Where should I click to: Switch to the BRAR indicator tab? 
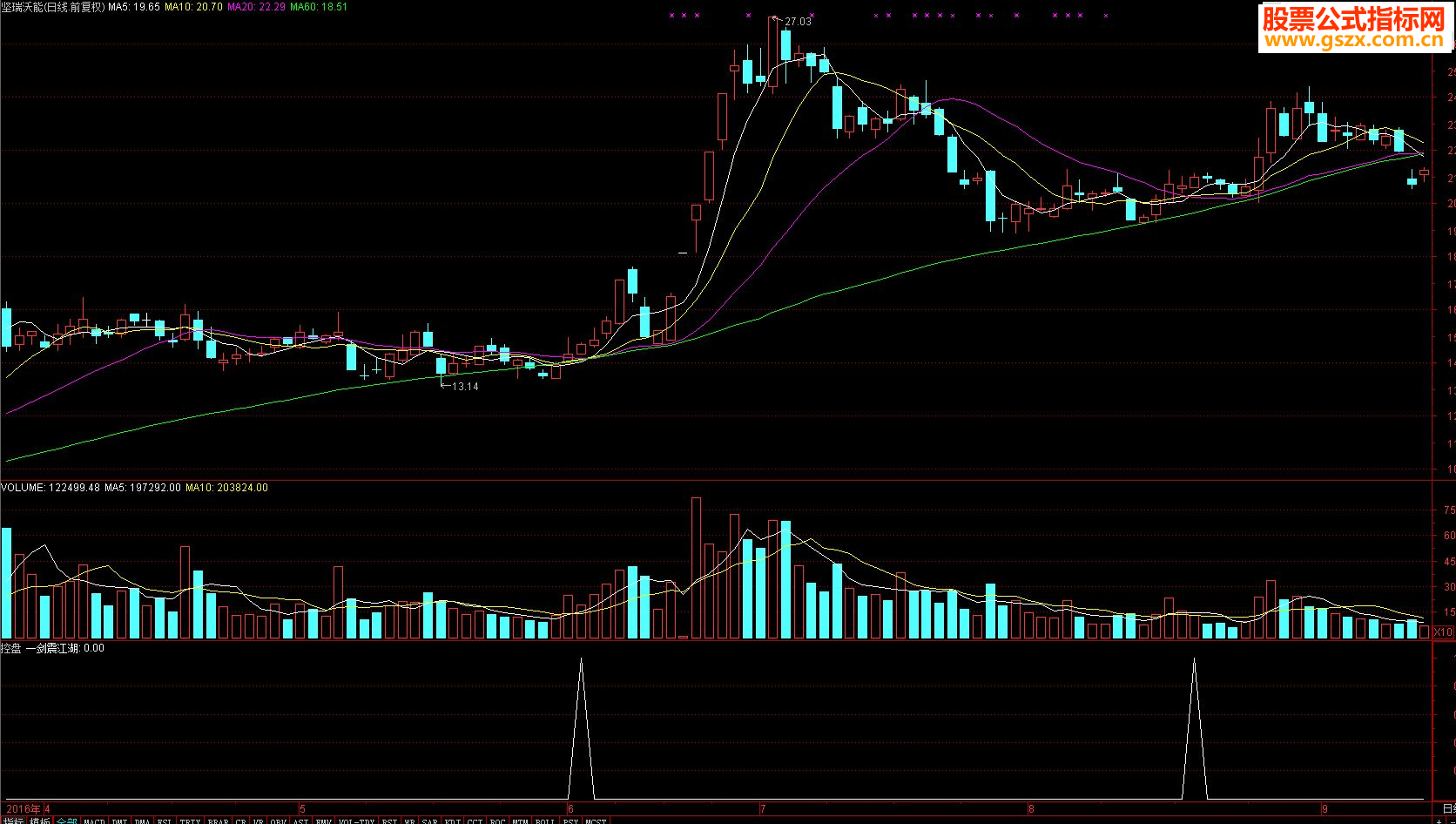(x=218, y=821)
